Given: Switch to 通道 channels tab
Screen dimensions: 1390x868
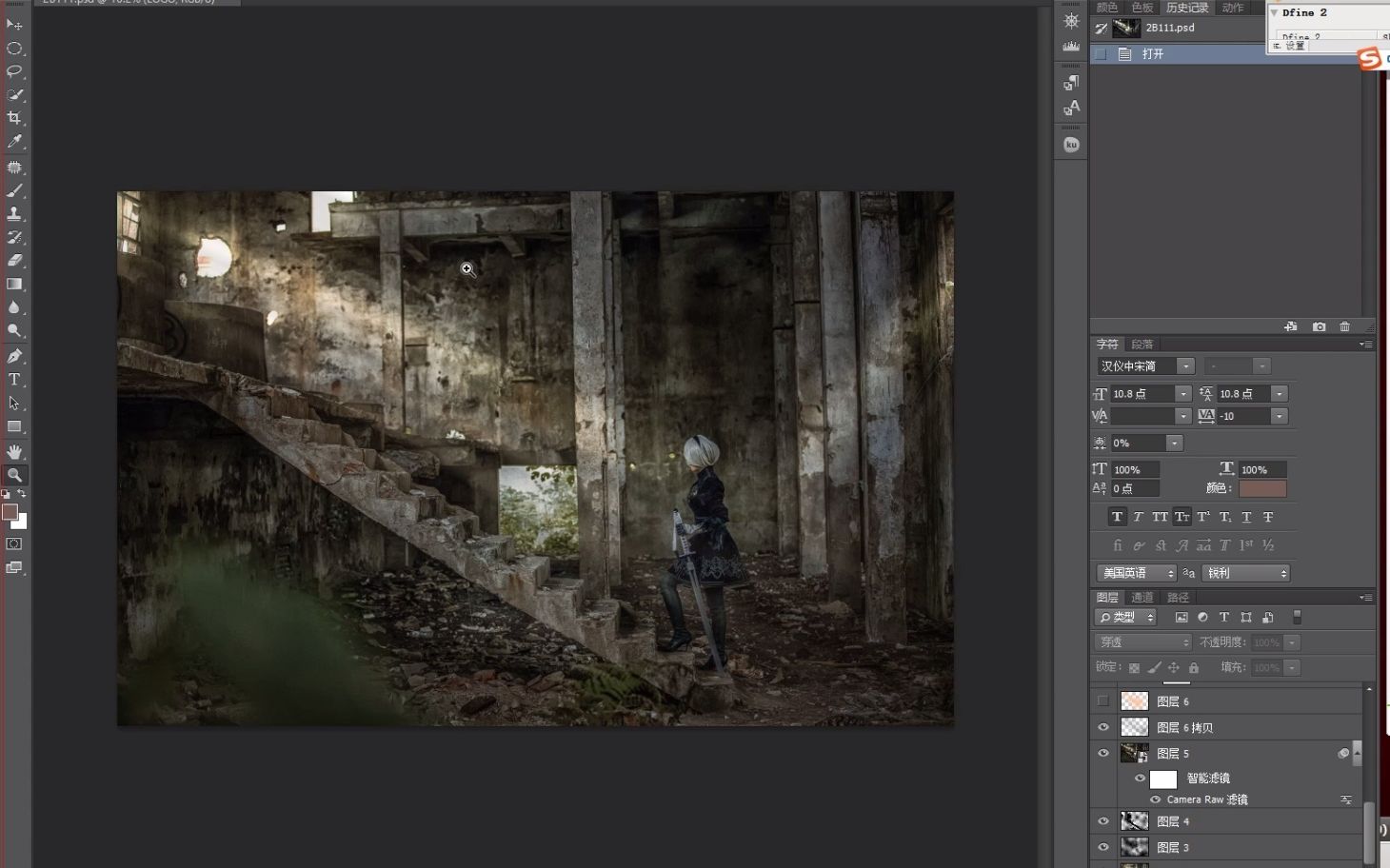Looking at the screenshot, I should point(1142,598).
